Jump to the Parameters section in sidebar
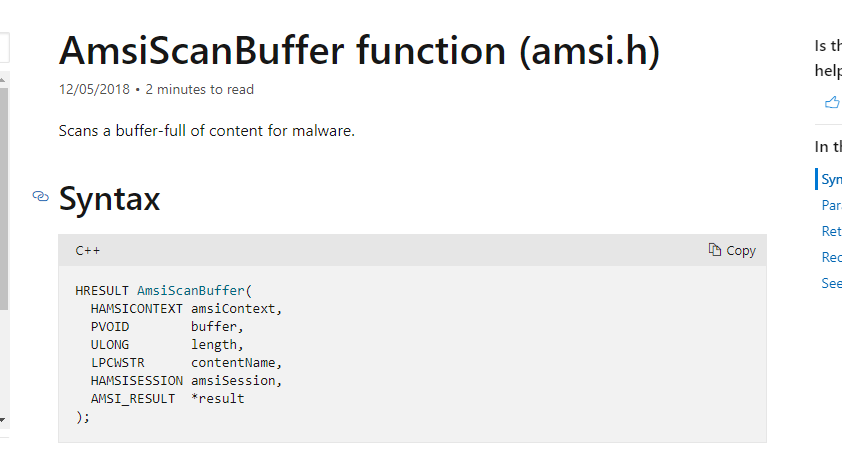Screen dimensions: 842x463 tap(831, 205)
